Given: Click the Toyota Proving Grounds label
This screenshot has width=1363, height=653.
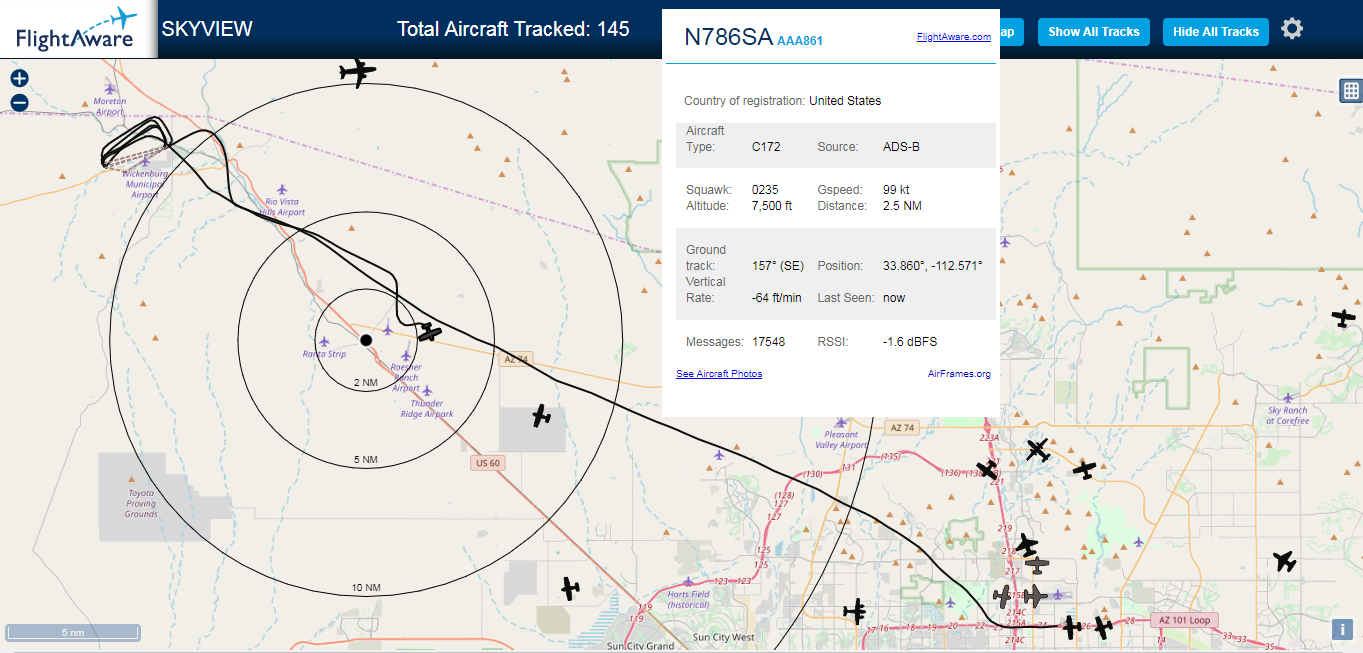Looking at the screenshot, I should click(141, 504).
